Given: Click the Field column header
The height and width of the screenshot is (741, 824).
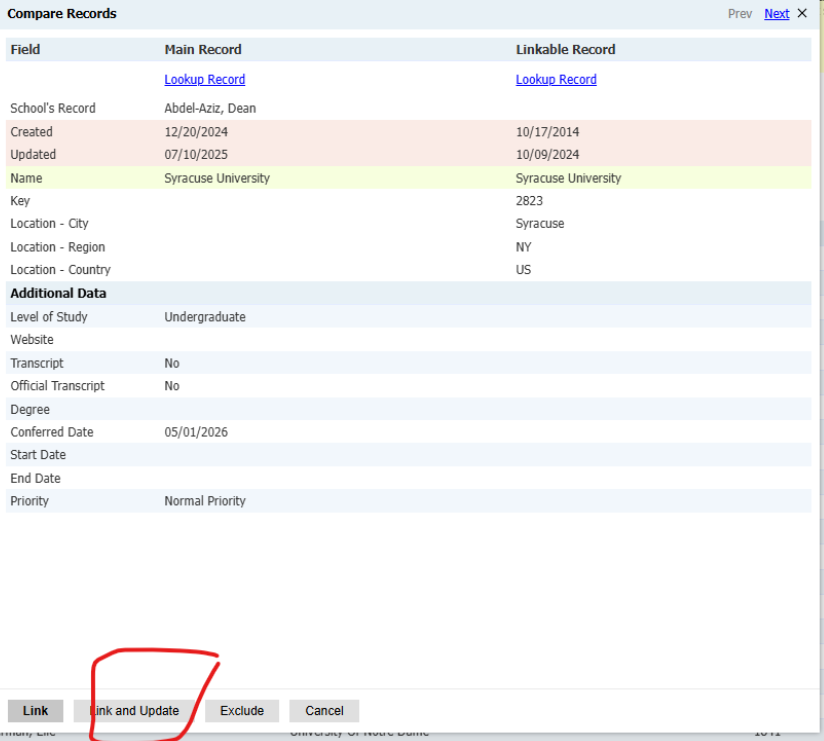Looking at the screenshot, I should coord(25,49).
